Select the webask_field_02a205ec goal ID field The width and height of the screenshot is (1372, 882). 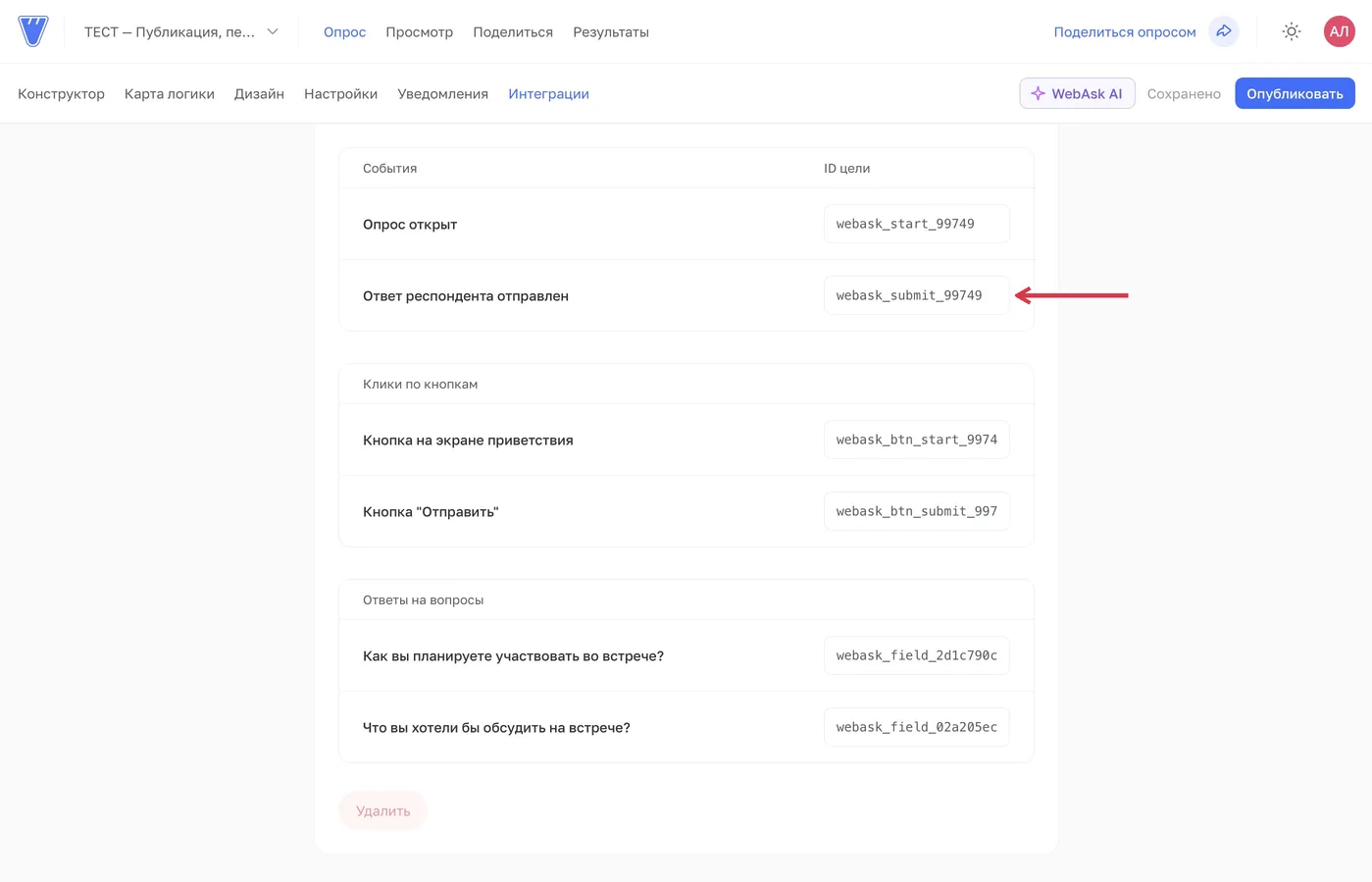(x=917, y=727)
